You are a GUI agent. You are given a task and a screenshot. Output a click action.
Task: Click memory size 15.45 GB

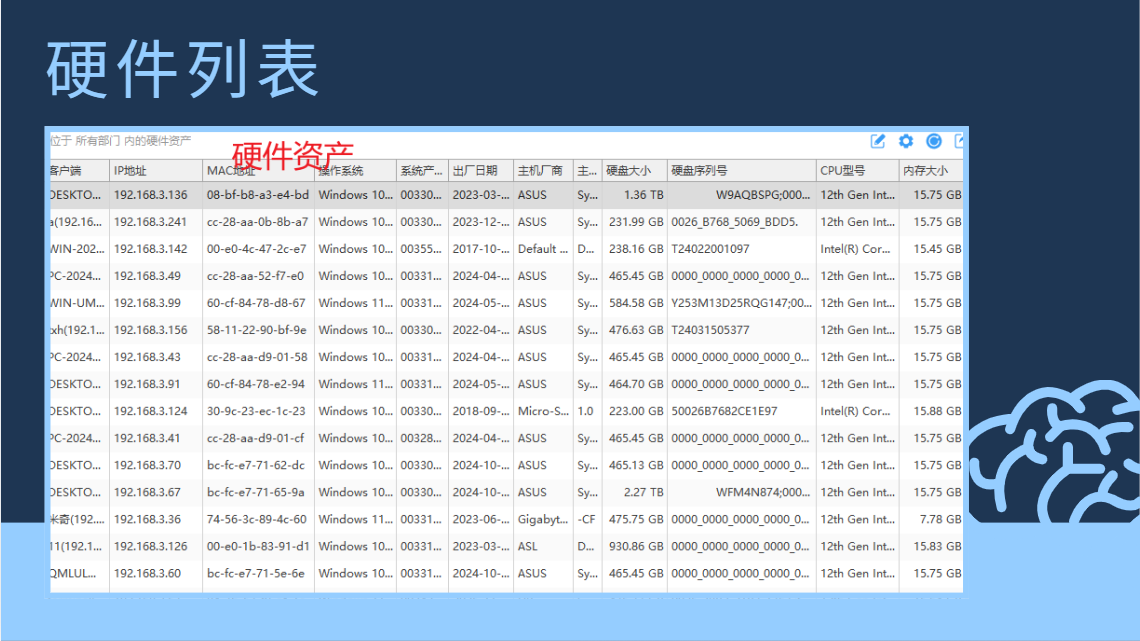point(937,249)
